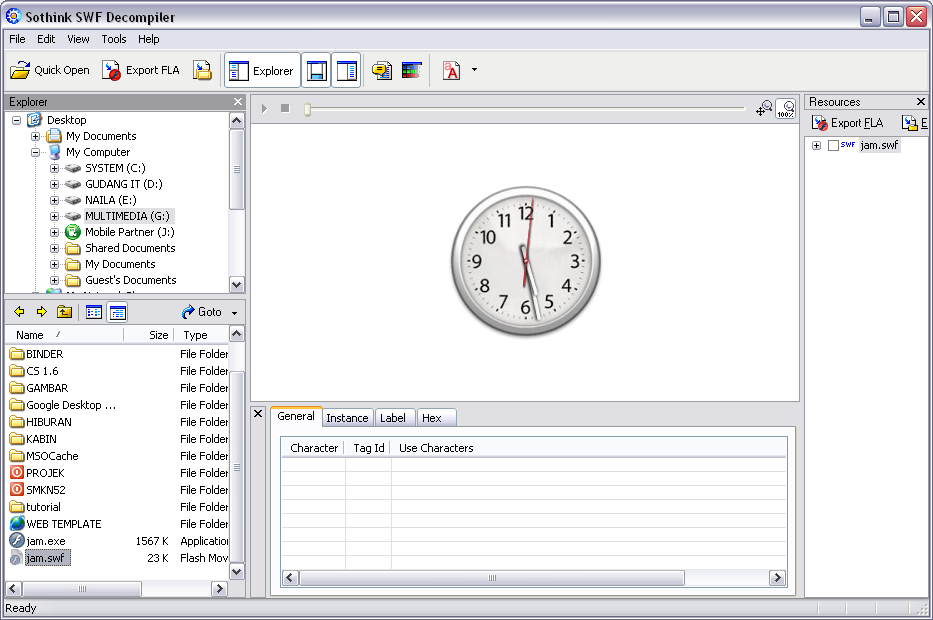Open the File menu
933x620 pixels.
(x=17, y=39)
